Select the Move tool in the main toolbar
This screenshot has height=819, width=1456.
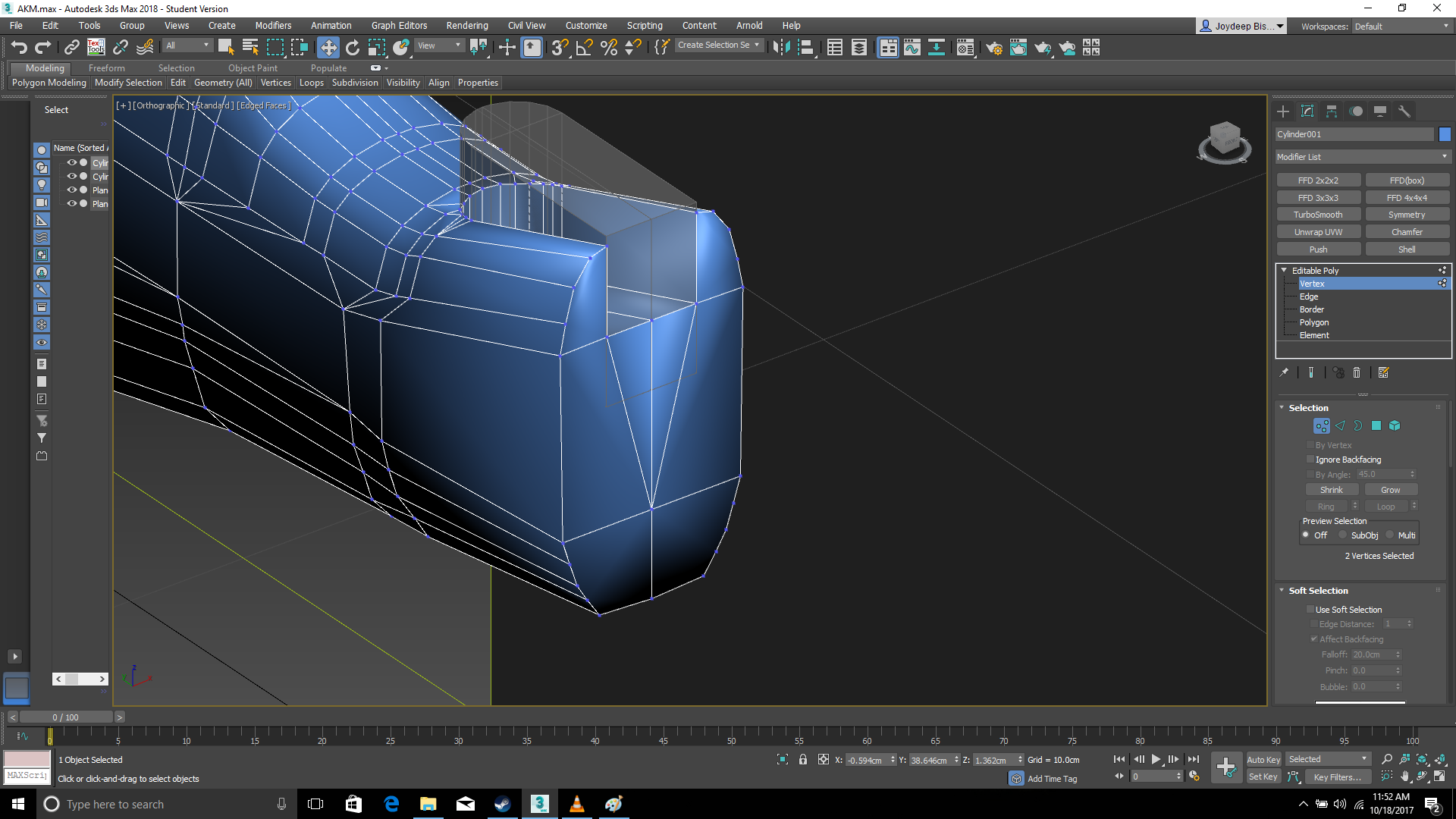328,47
